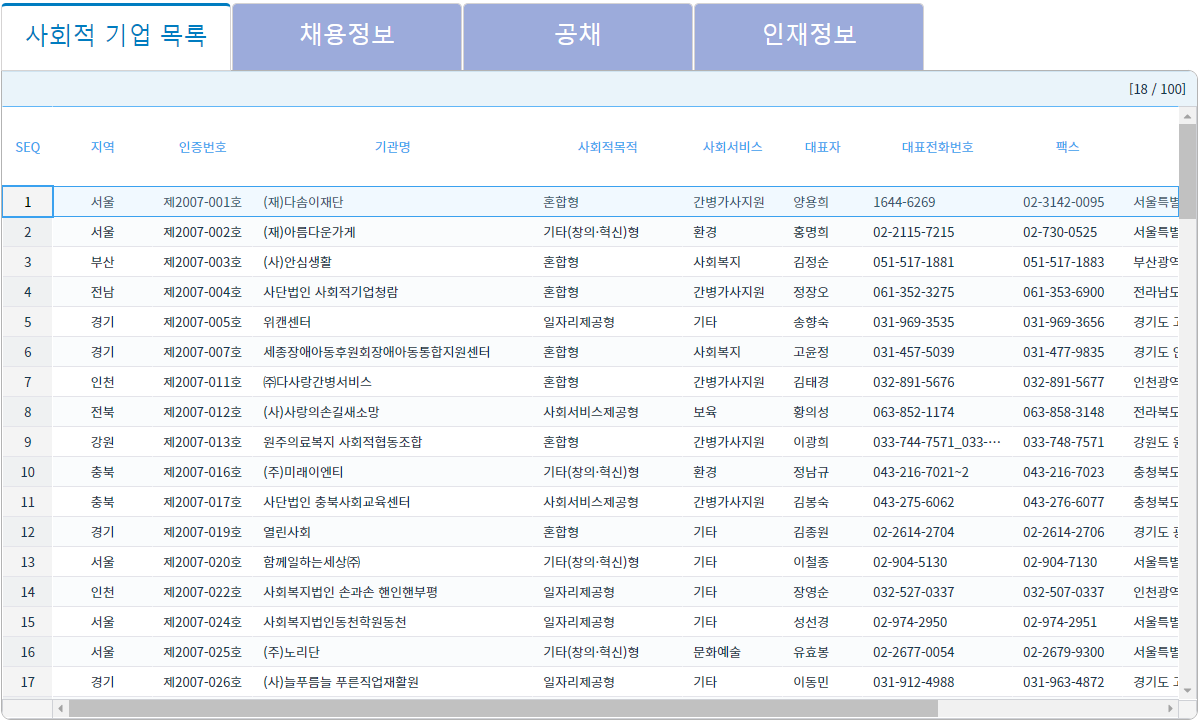
Task: Select row number 9 header
Action: pos(28,442)
